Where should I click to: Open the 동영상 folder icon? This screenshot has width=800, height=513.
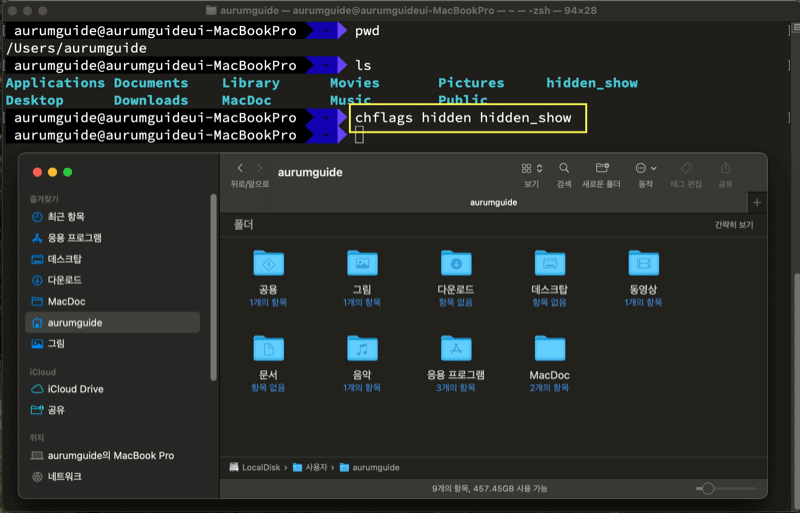click(x=643, y=263)
